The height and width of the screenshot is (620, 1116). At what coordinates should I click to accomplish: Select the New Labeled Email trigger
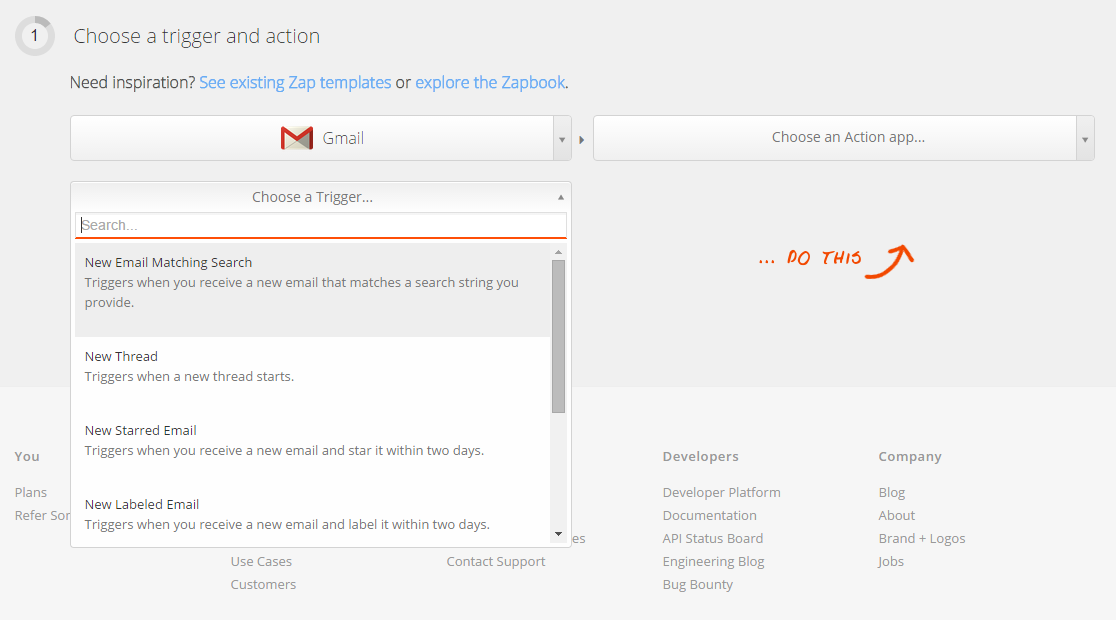pyautogui.click(x=312, y=516)
